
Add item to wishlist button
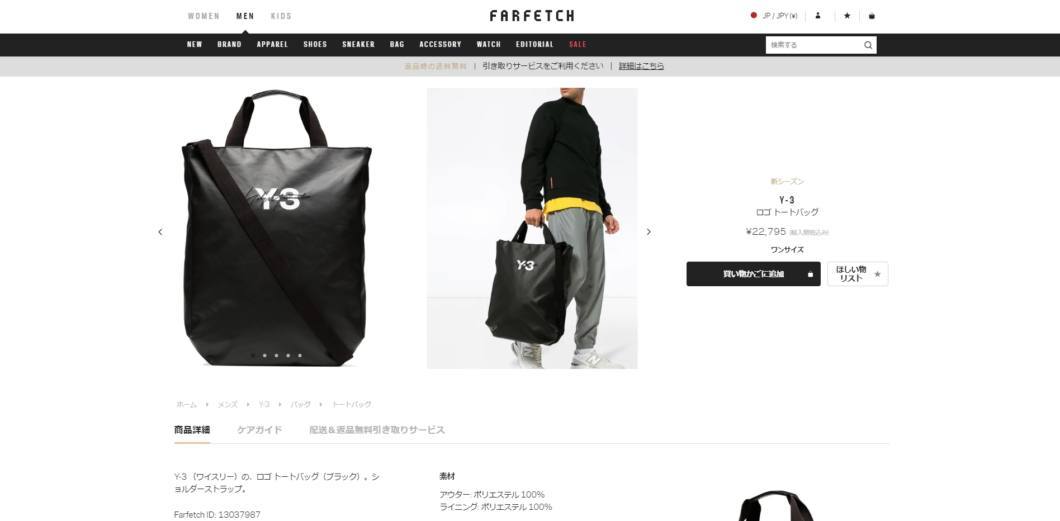pyautogui.click(x=857, y=274)
